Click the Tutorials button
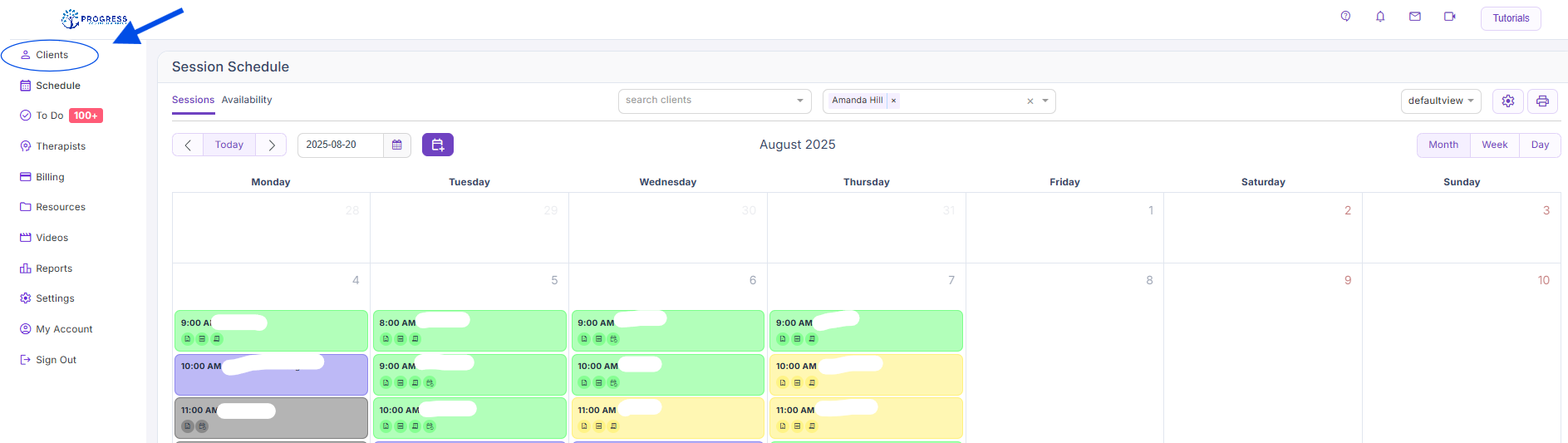This screenshot has height=443, width=1568. coord(1510,18)
